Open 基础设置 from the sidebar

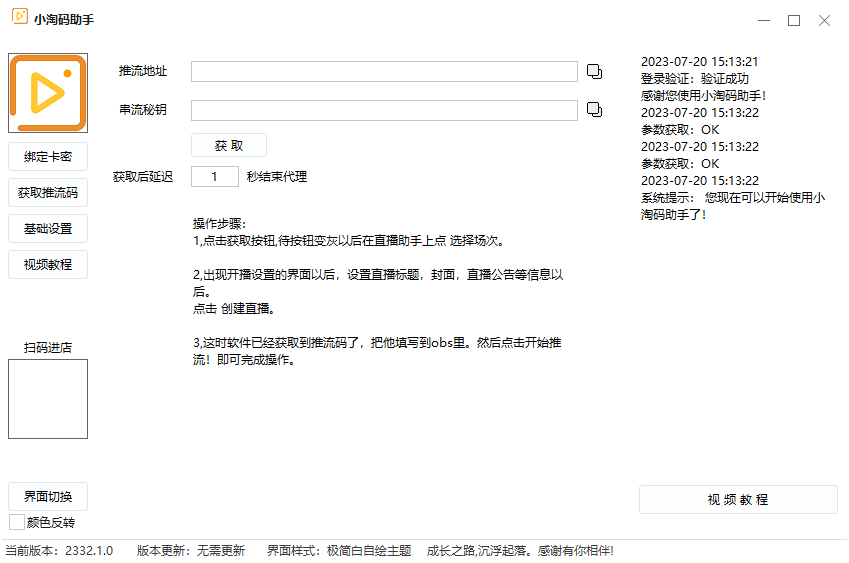coord(48,229)
